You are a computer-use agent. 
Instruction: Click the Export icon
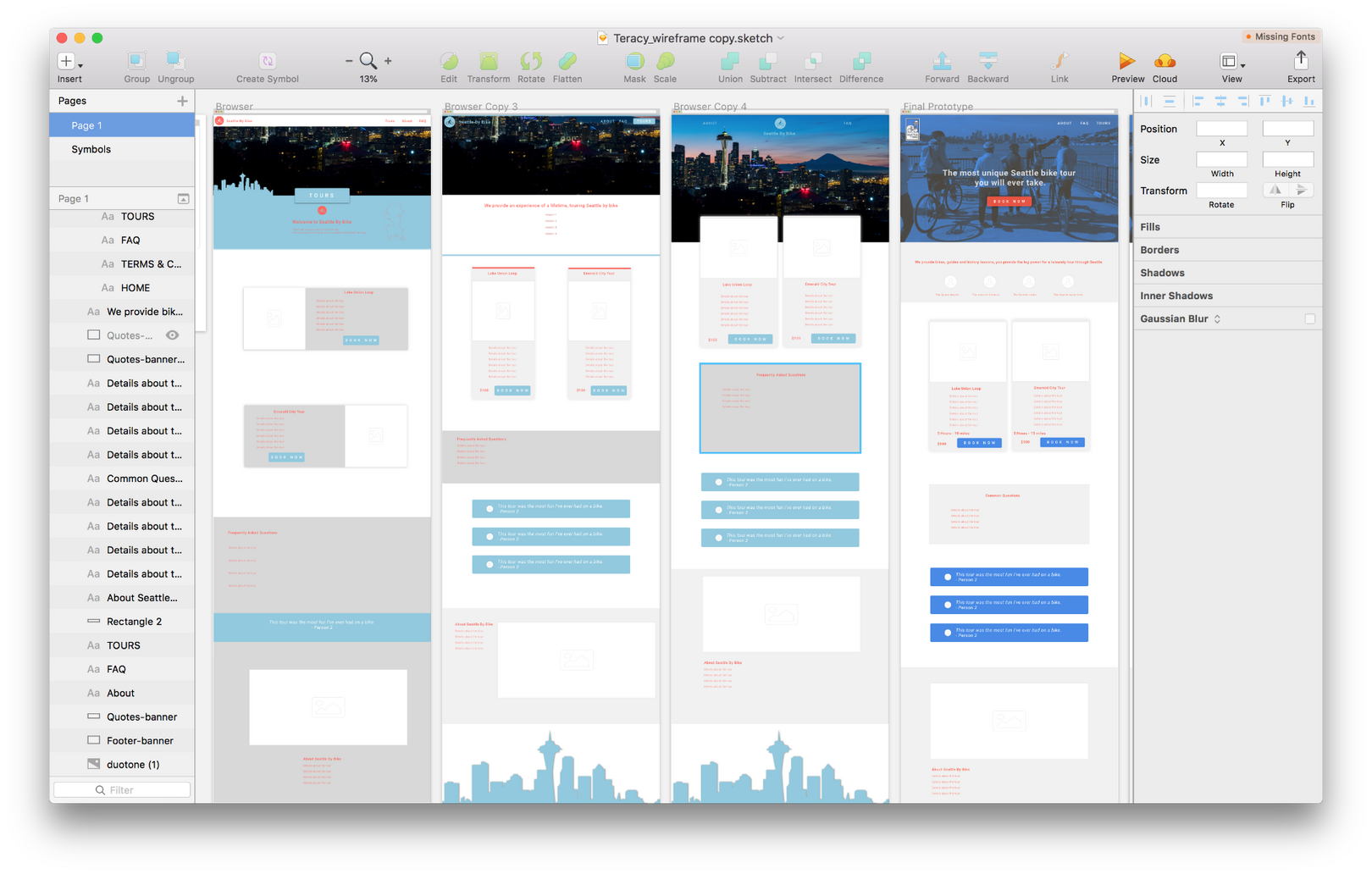pos(1301,60)
